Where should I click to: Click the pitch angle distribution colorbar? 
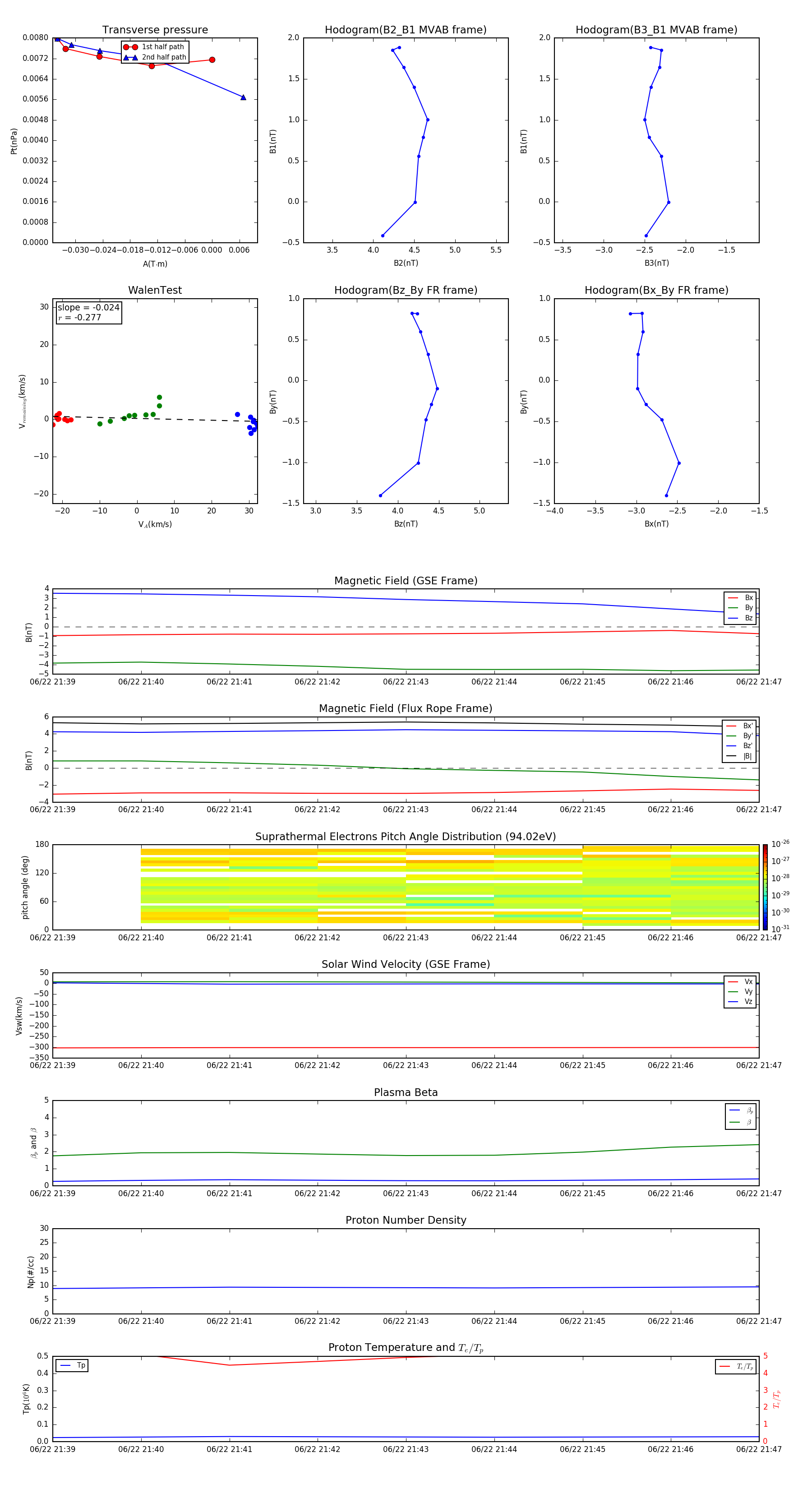point(765,887)
